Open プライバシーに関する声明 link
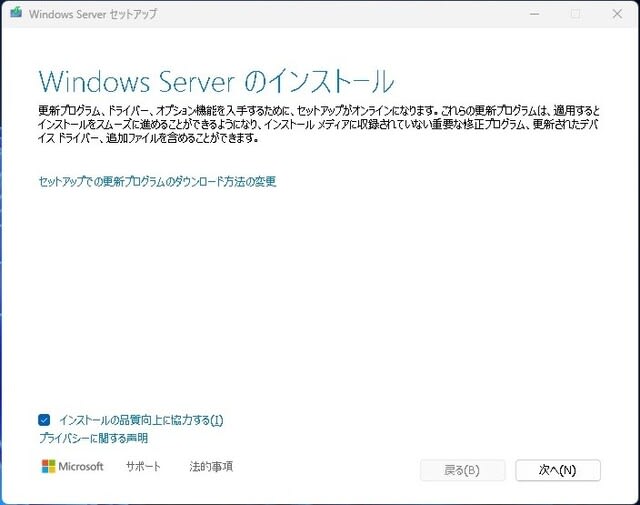The height and width of the screenshot is (505, 640). click(x=93, y=438)
